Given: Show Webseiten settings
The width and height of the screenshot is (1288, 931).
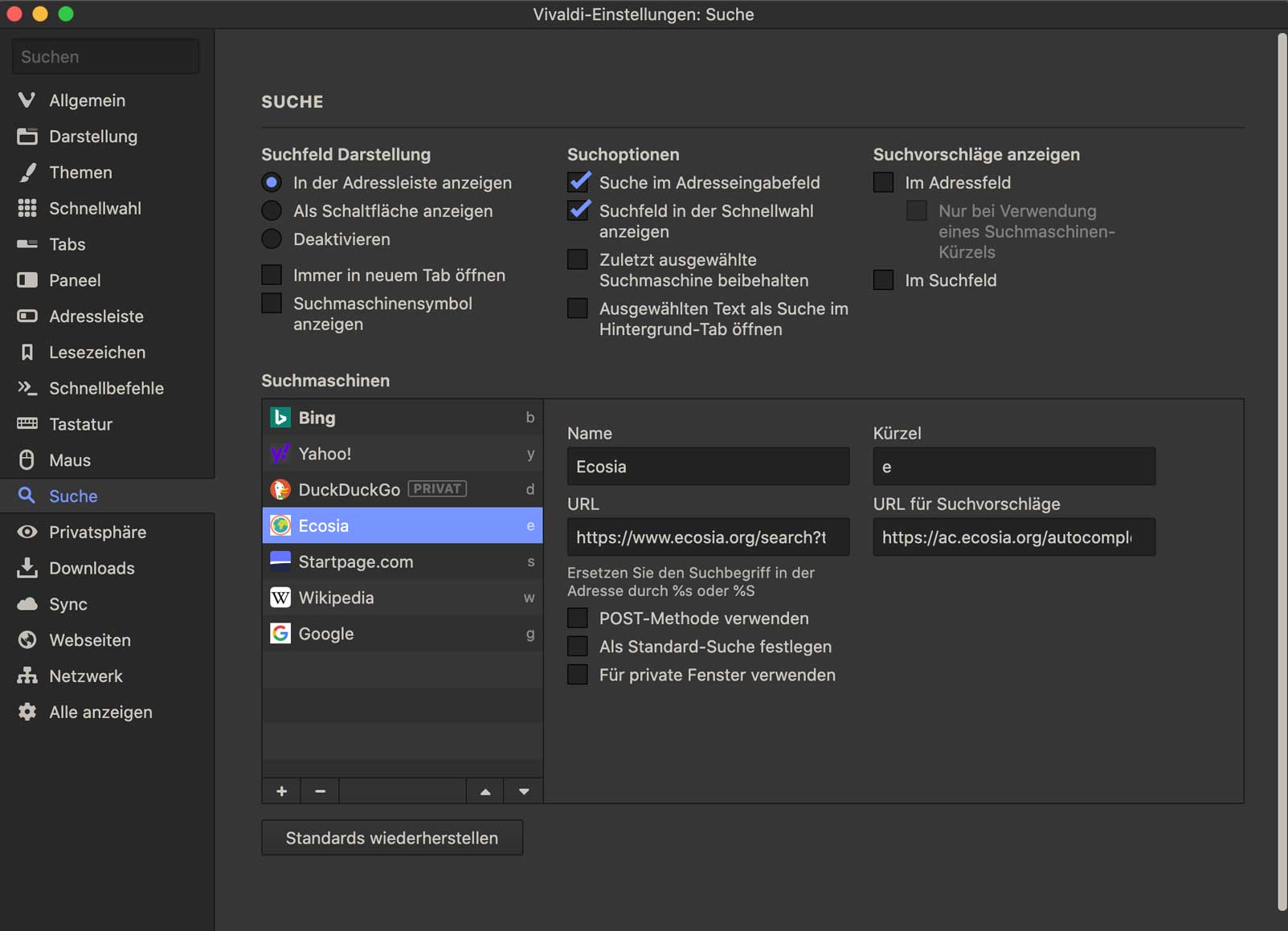Looking at the screenshot, I should (x=108, y=639).
